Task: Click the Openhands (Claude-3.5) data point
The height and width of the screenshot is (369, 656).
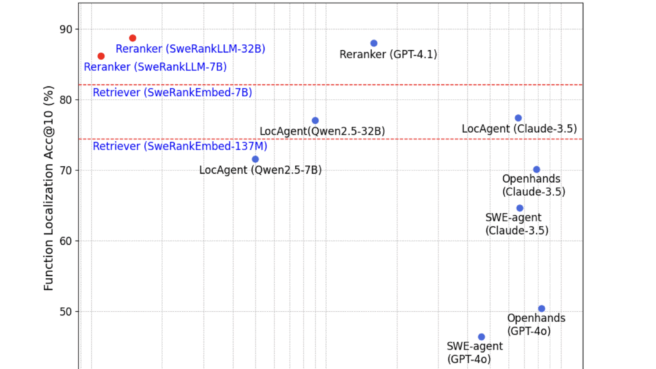Action: pos(537,169)
